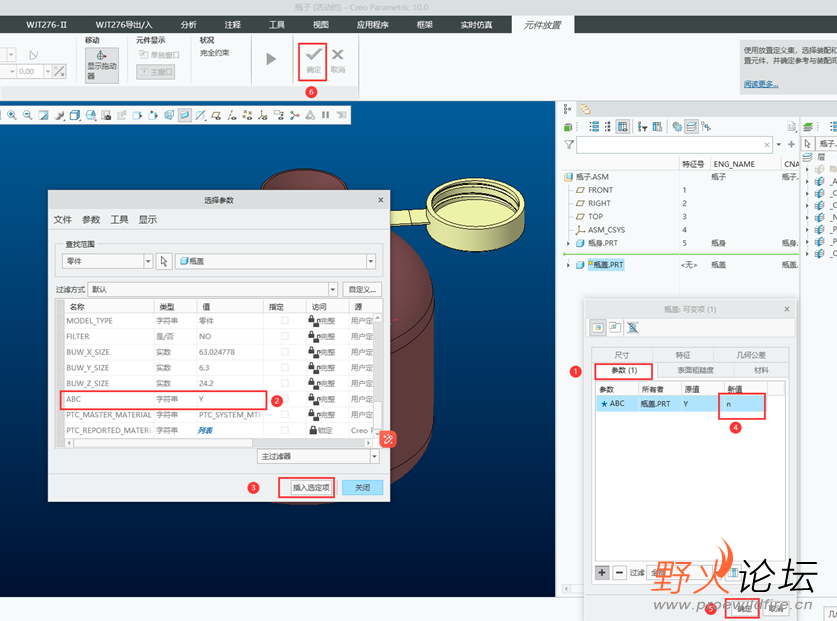The image size is (837, 621).
Task: Toggle the spin center icon
Action: click(x=294, y=115)
